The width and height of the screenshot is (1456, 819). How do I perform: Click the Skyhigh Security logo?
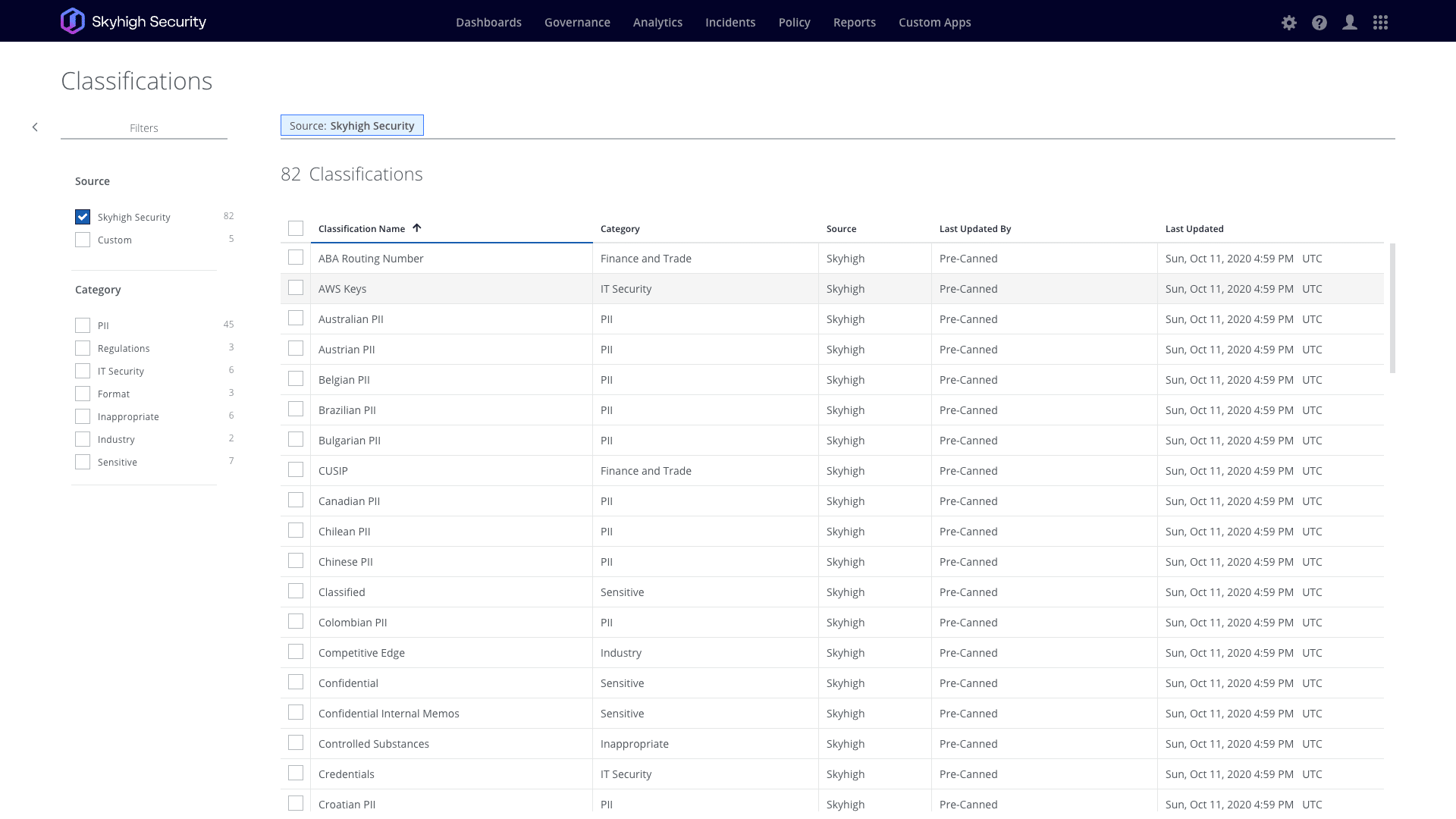133,21
